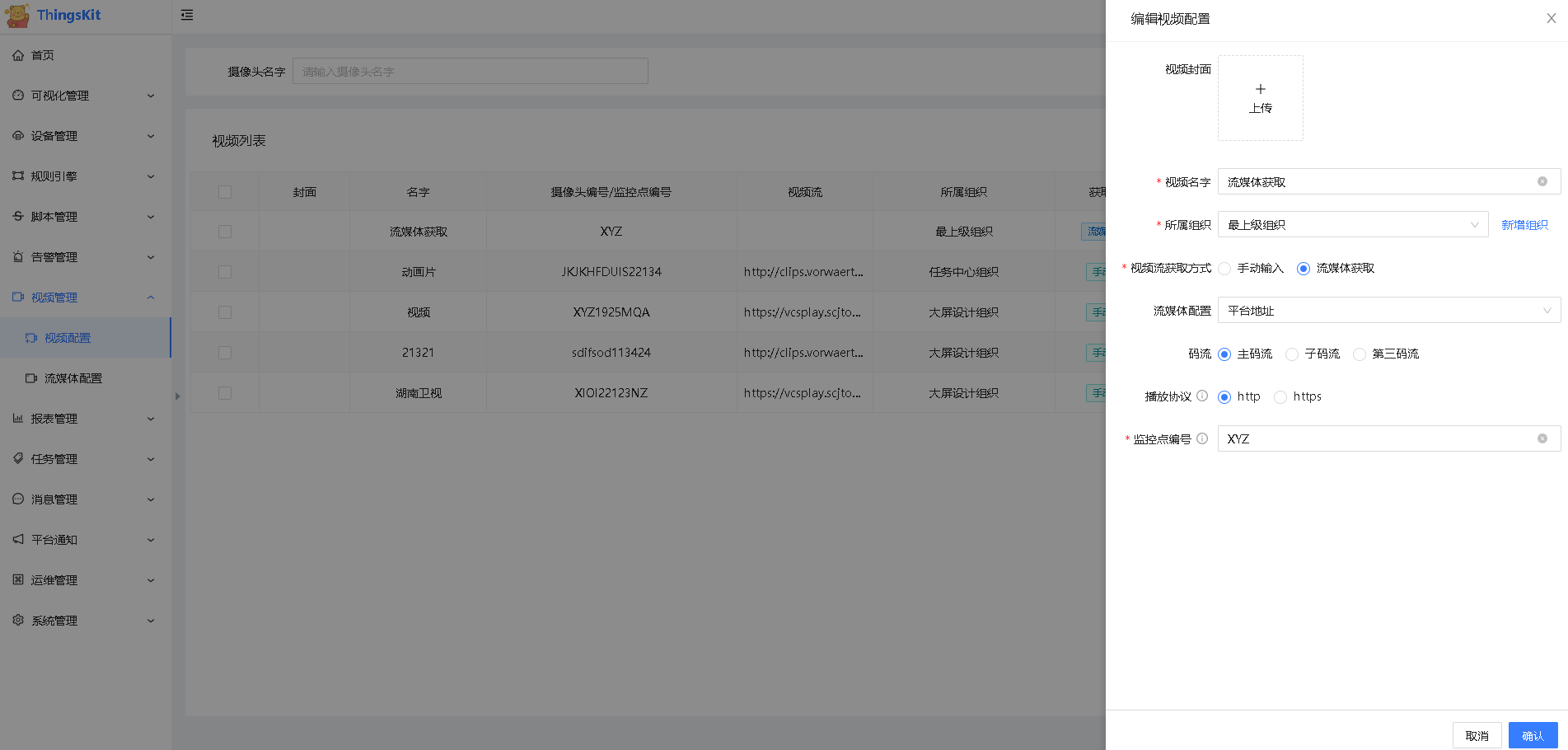The height and width of the screenshot is (750, 1568).
Task: Click the 摄像头名字 search input
Action: click(x=470, y=72)
